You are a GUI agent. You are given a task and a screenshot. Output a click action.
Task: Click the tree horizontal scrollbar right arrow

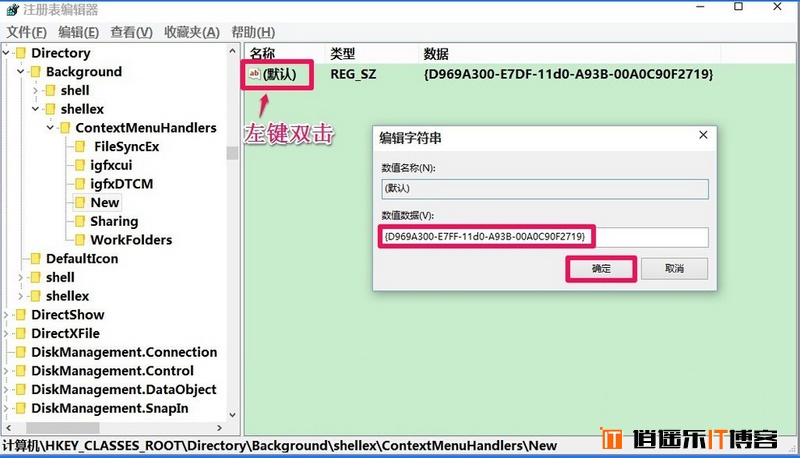(x=219, y=427)
